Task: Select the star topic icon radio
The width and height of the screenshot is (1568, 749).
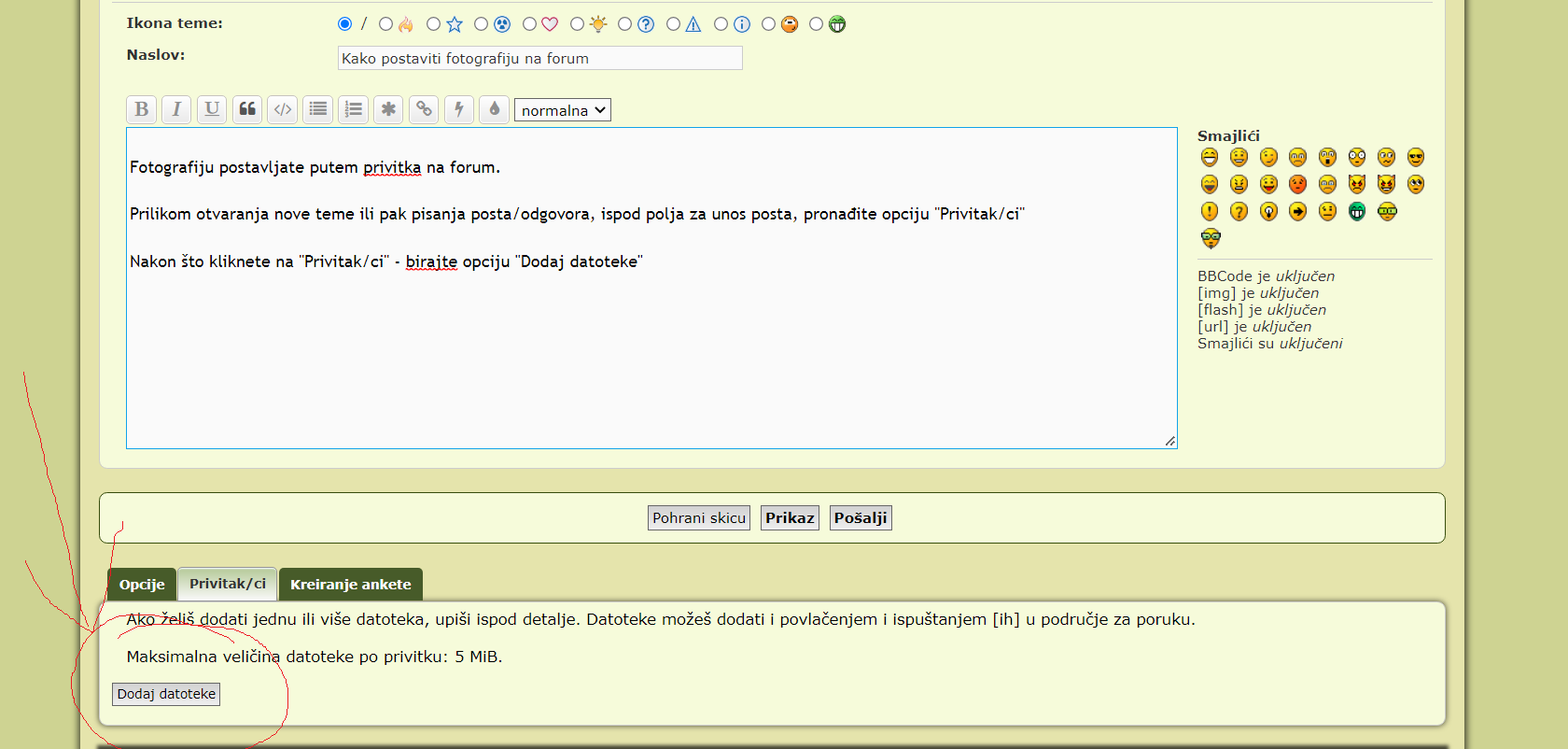Action: 433,24
